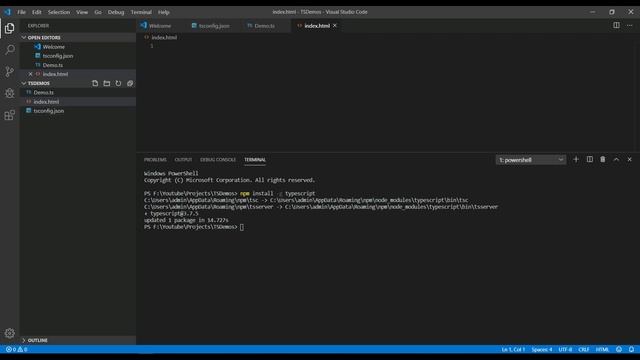Switch to the Output panel tab

pos(183,160)
